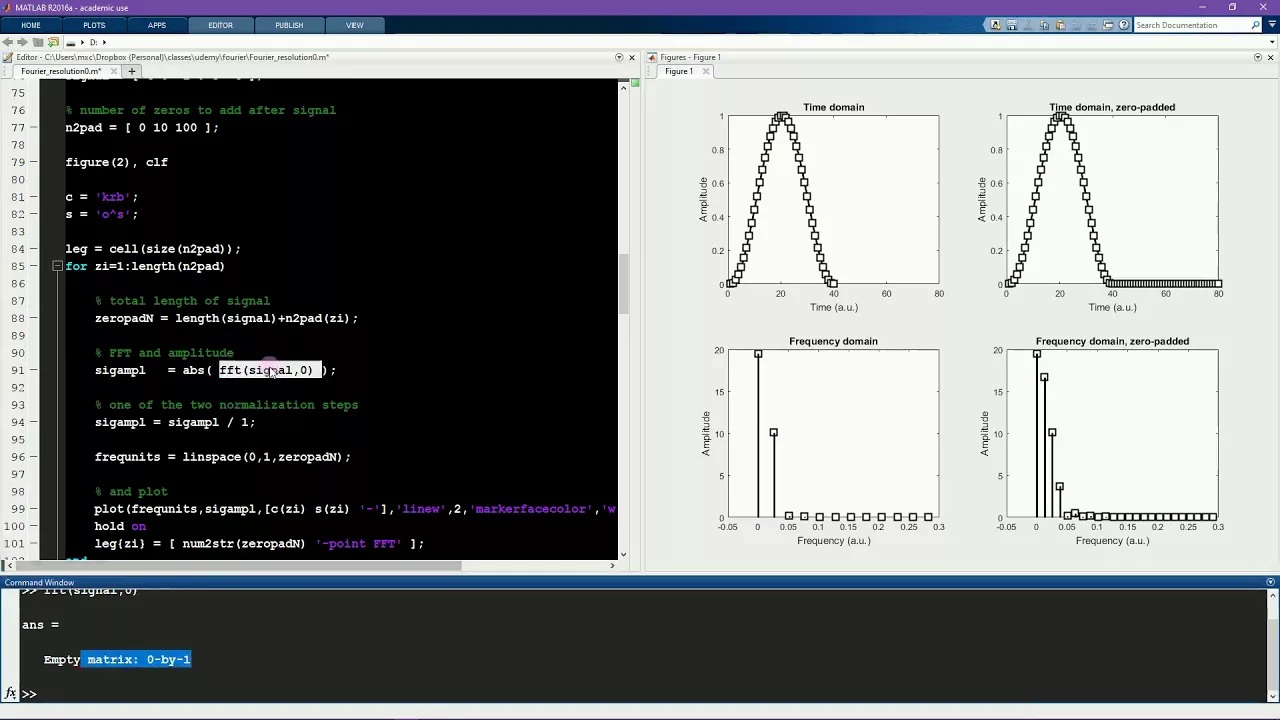
Task: Open Command Window actions dropdown
Action: pyautogui.click(x=1271, y=582)
